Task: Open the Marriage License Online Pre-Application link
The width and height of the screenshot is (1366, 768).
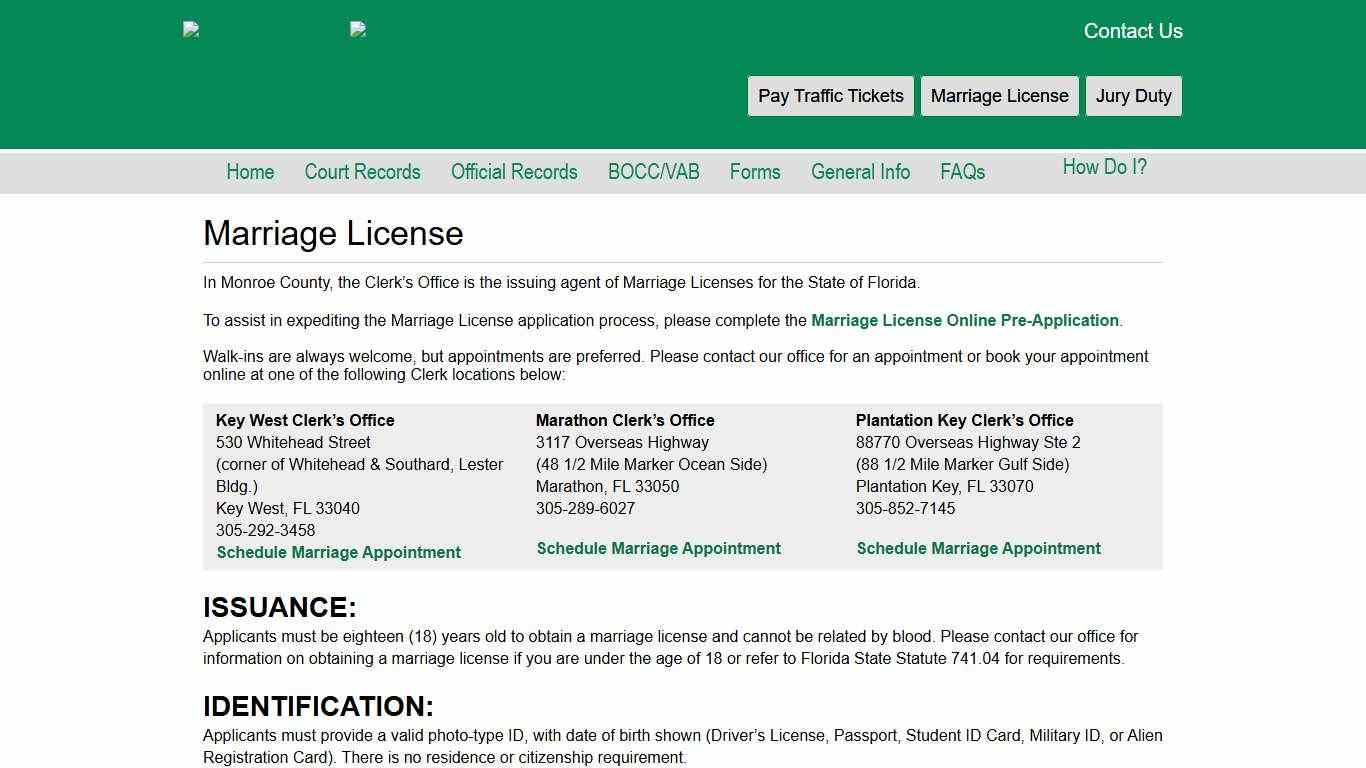Action: (x=965, y=320)
